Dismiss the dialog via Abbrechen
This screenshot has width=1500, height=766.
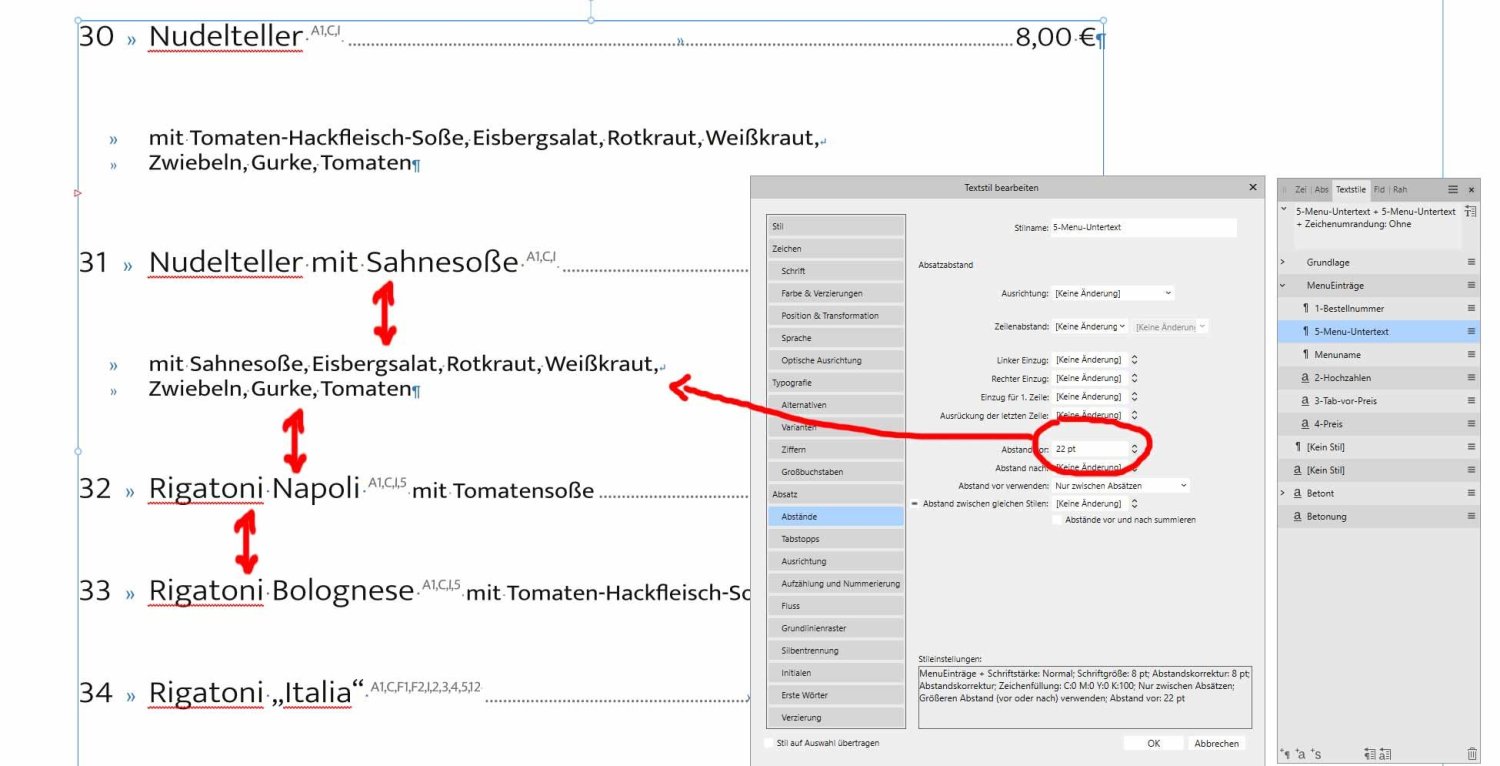pos(1217,743)
